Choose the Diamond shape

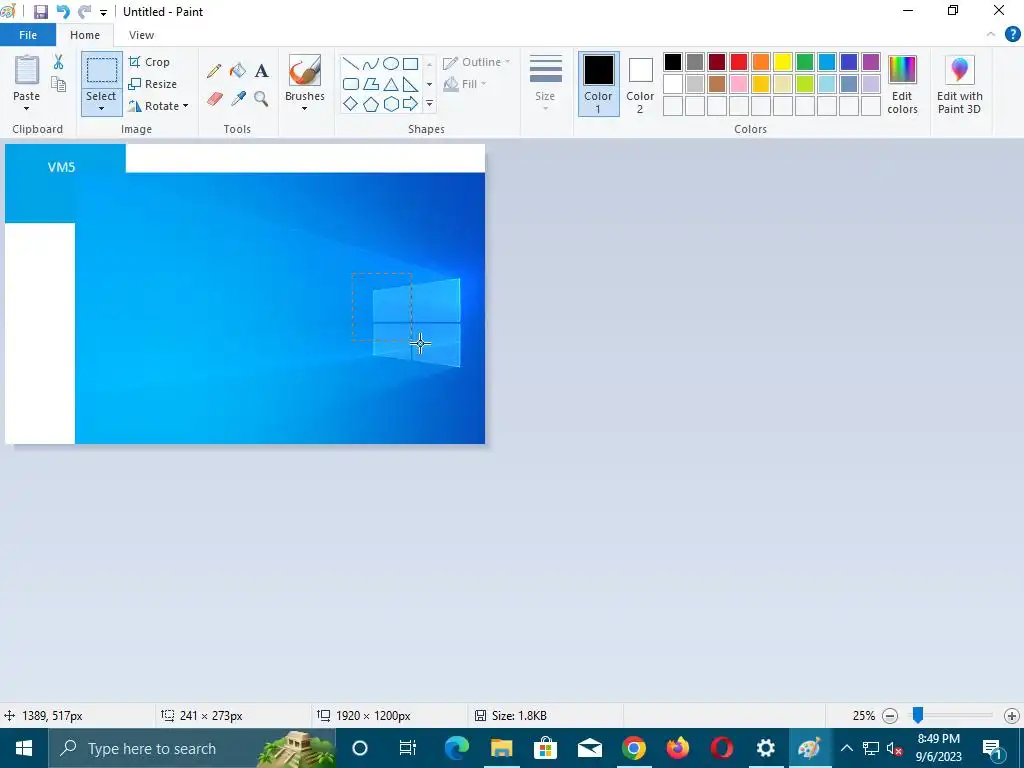351,104
